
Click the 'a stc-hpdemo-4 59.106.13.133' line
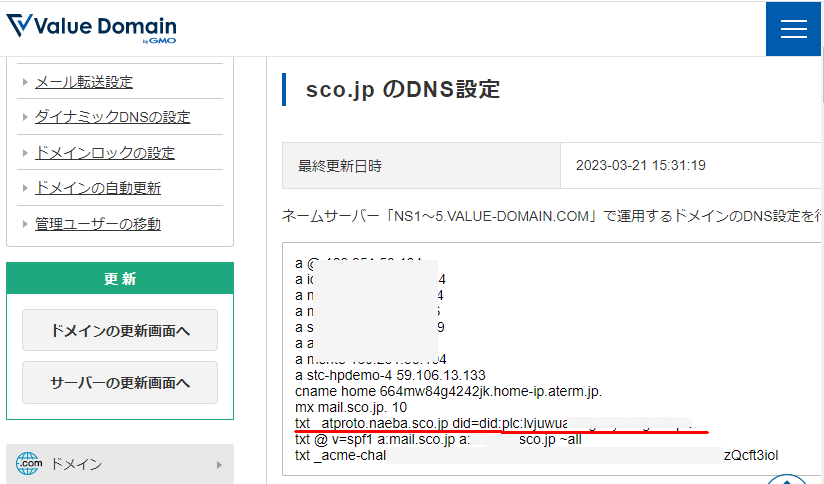[x=390, y=375]
